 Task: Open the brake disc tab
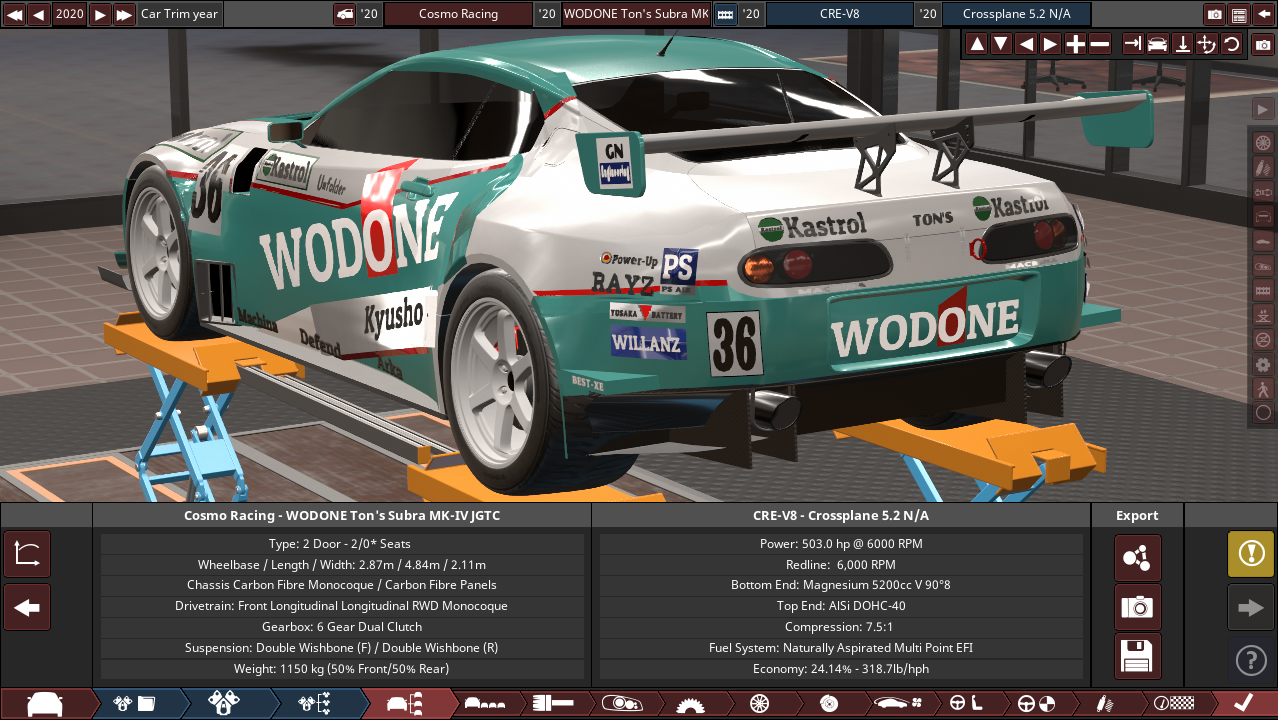pos(828,704)
